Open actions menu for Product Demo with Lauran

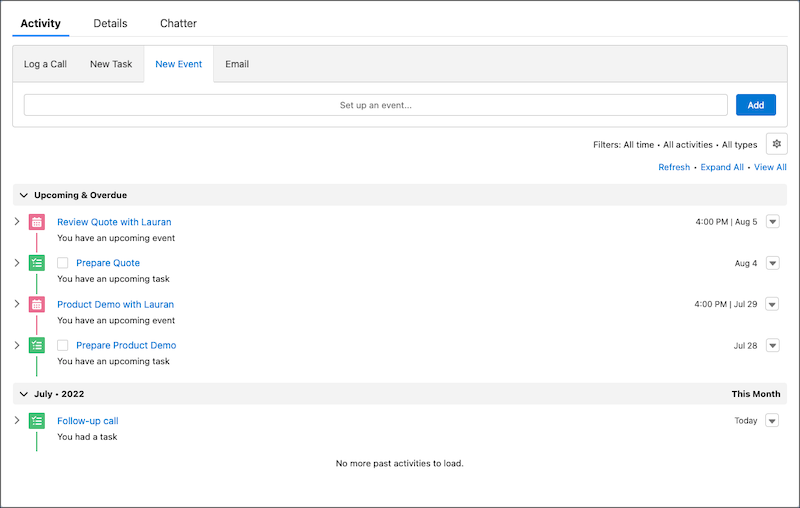772,304
